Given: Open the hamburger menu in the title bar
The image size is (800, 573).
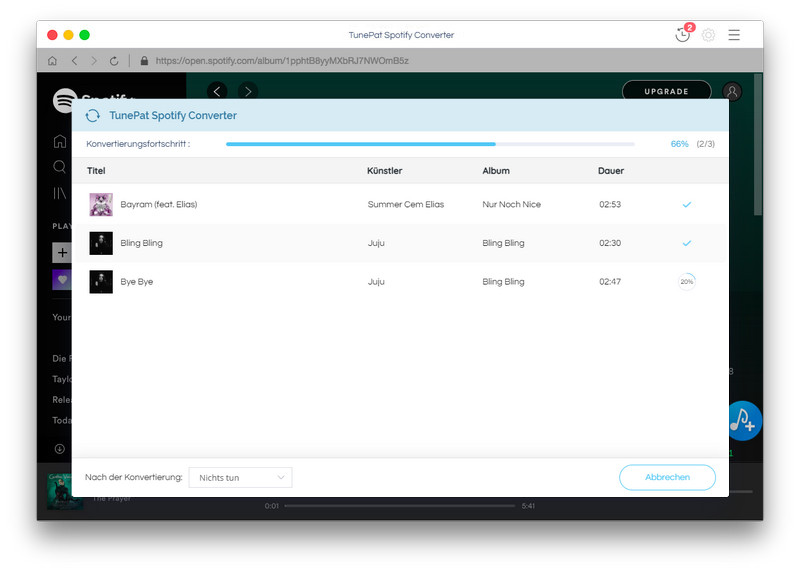Looking at the screenshot, I should click(x=734, y=35).
